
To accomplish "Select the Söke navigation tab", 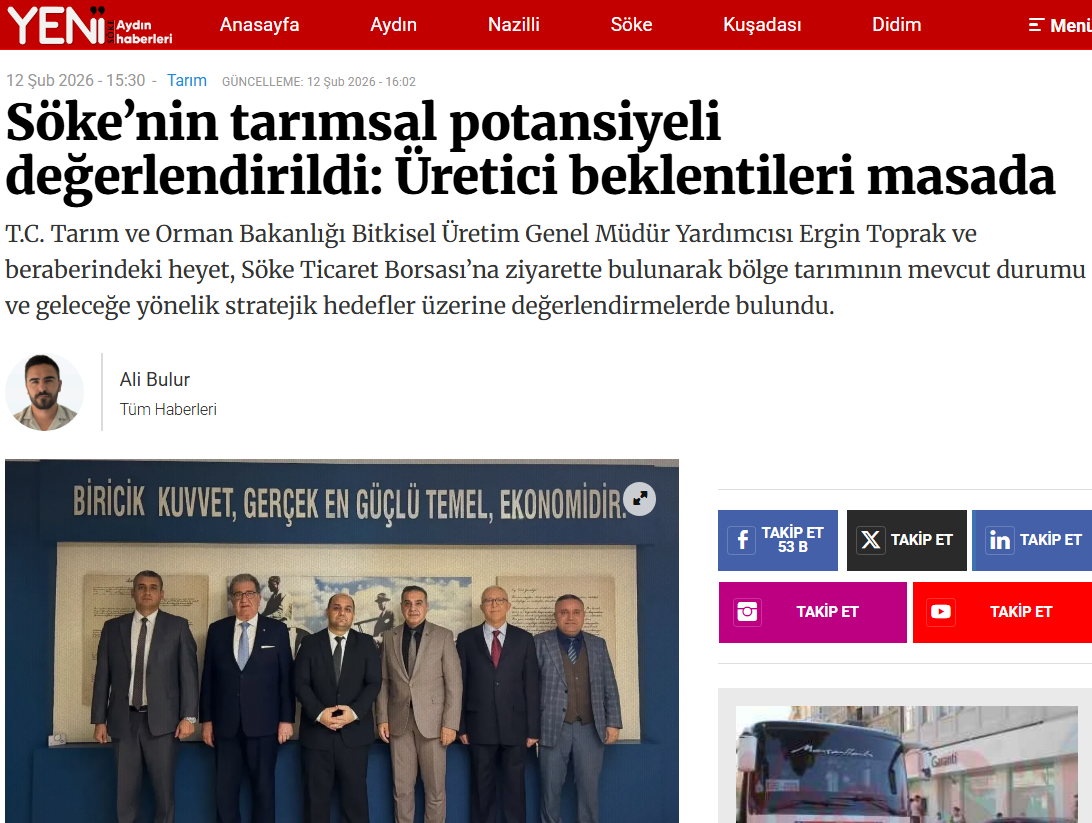I will pyautogui.click(x=632, y=25).
